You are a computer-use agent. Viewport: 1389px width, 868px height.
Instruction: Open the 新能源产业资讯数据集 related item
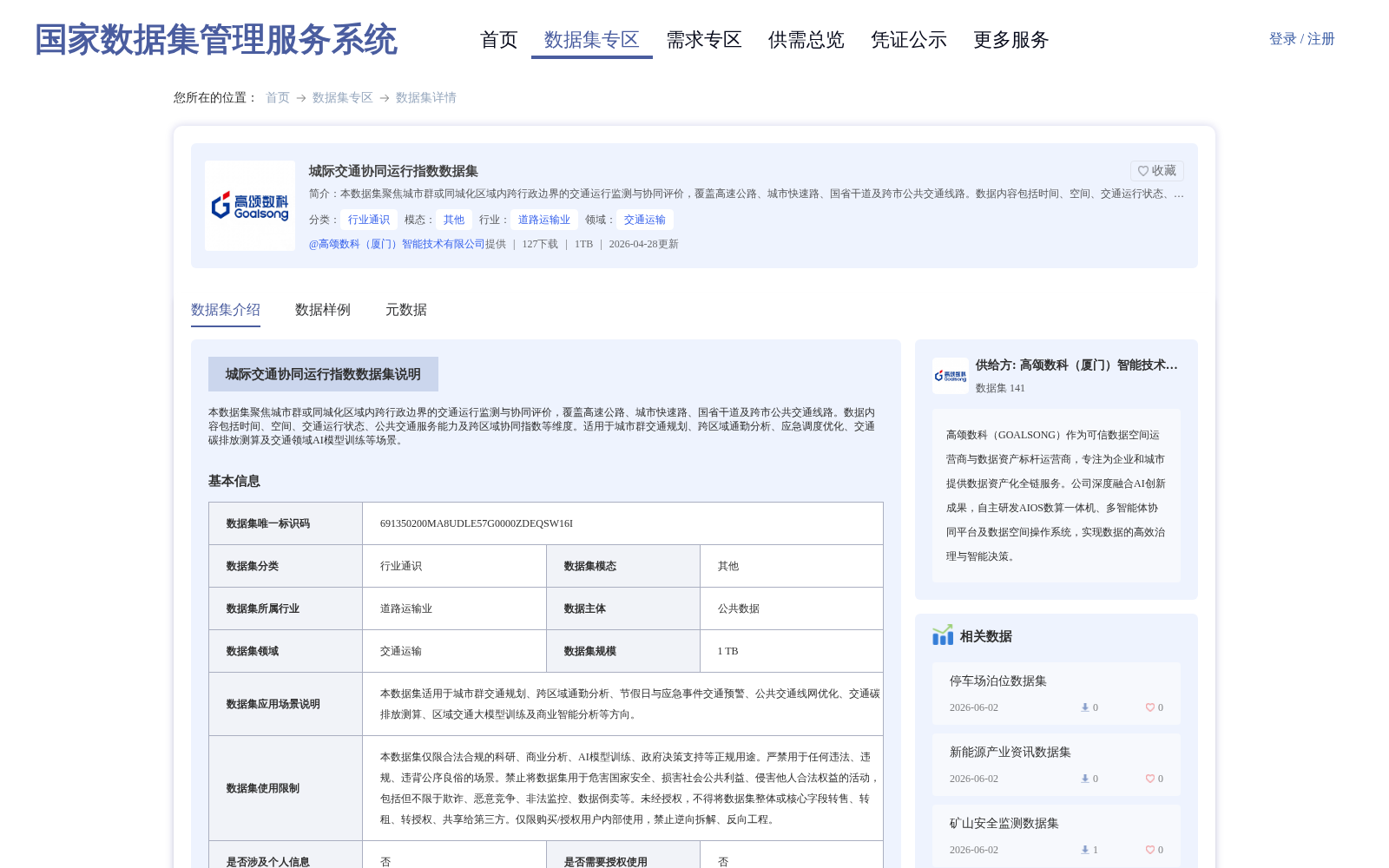pos(1010,753)
